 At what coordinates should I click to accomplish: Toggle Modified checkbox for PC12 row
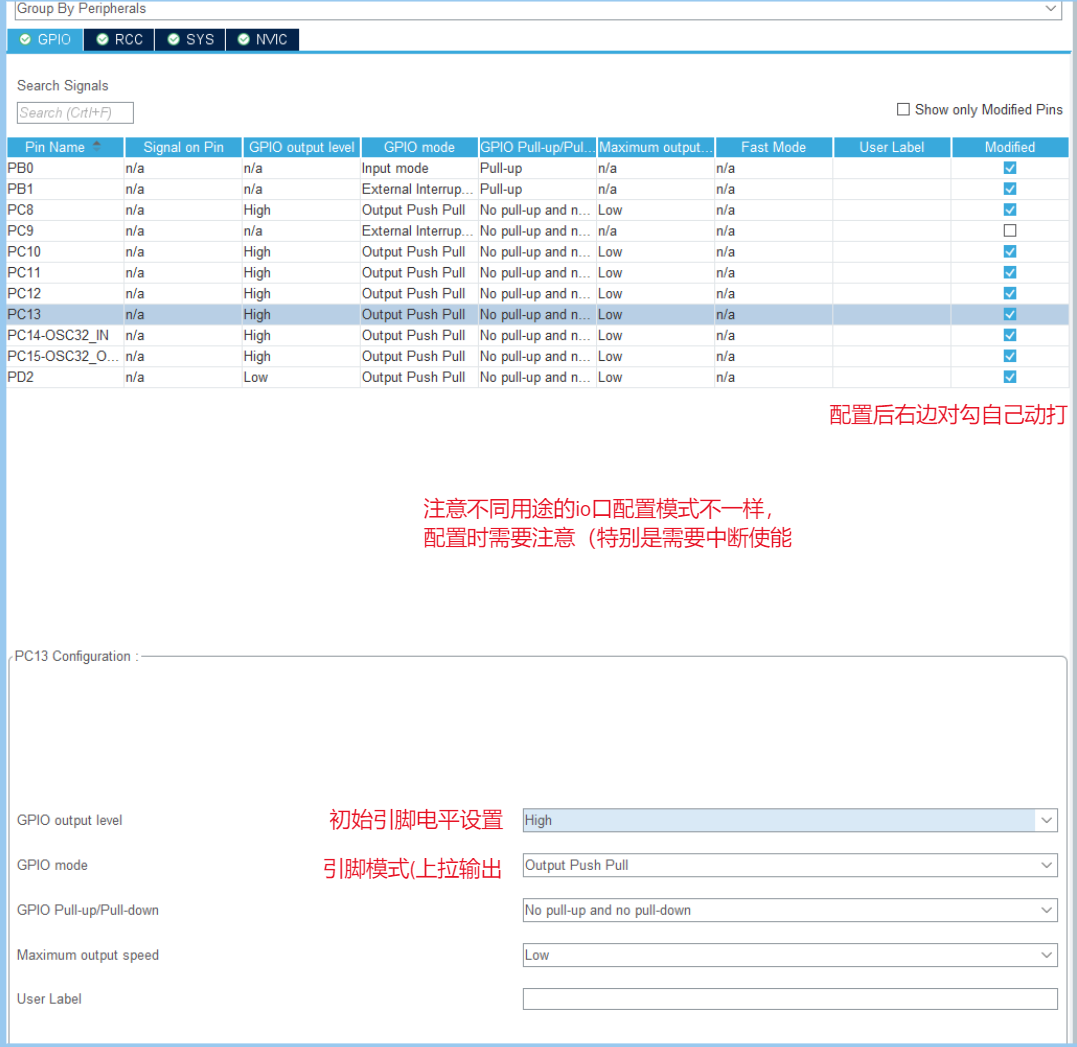point(1010,293)
